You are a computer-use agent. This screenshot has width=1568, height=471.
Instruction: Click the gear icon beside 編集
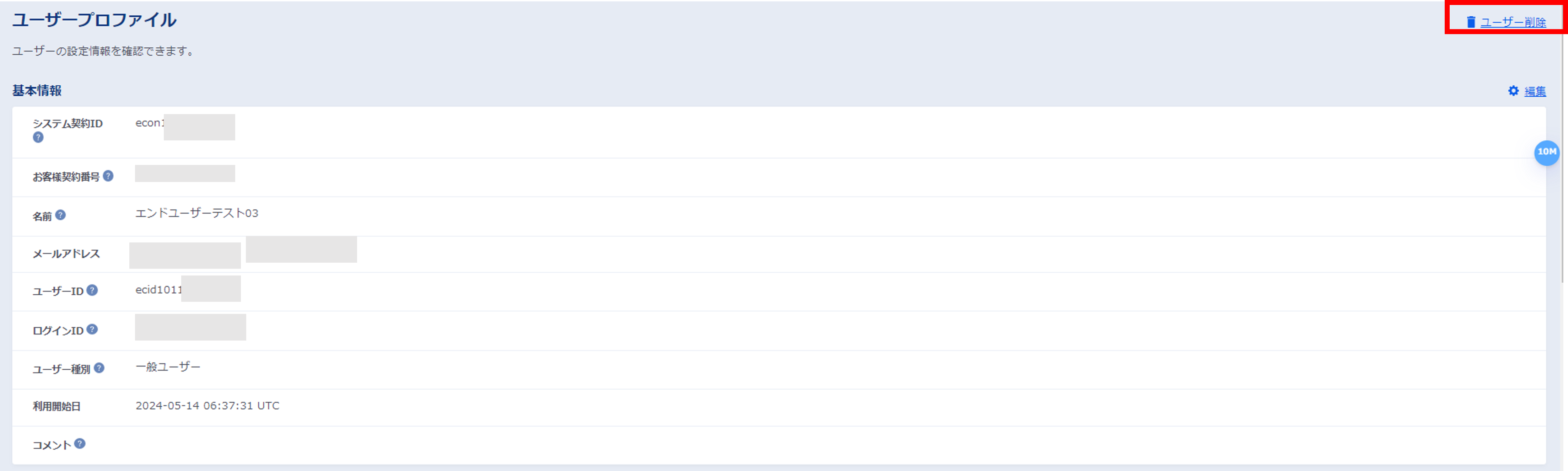(1513, 91)
